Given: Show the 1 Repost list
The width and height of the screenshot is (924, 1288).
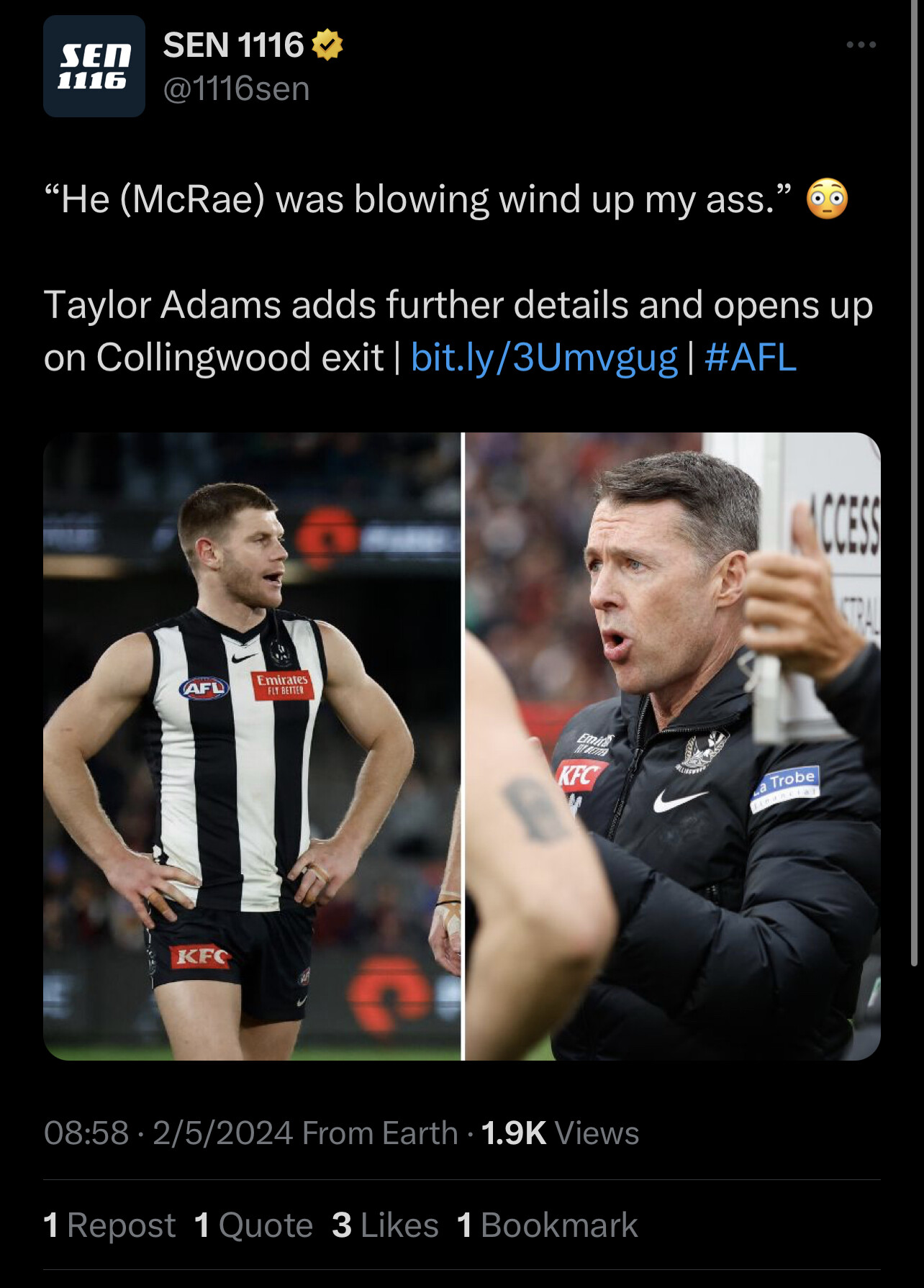Looking at the screenshot, I should (x=109, y=1225).
